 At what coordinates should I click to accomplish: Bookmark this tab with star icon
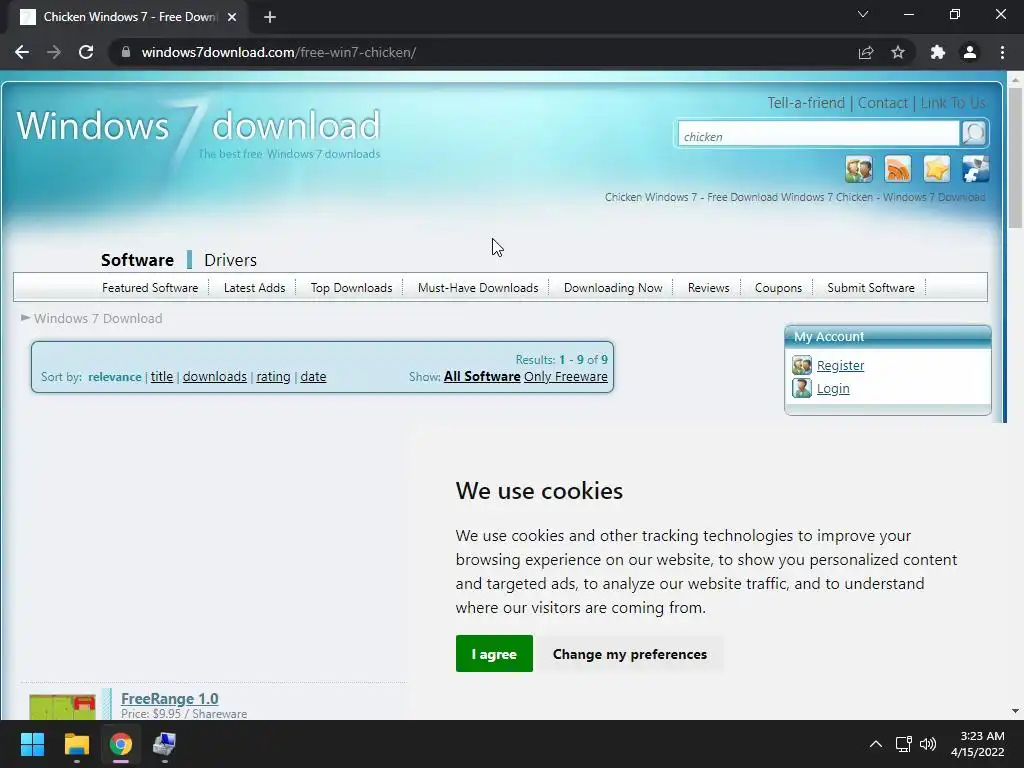click(898, 52)
